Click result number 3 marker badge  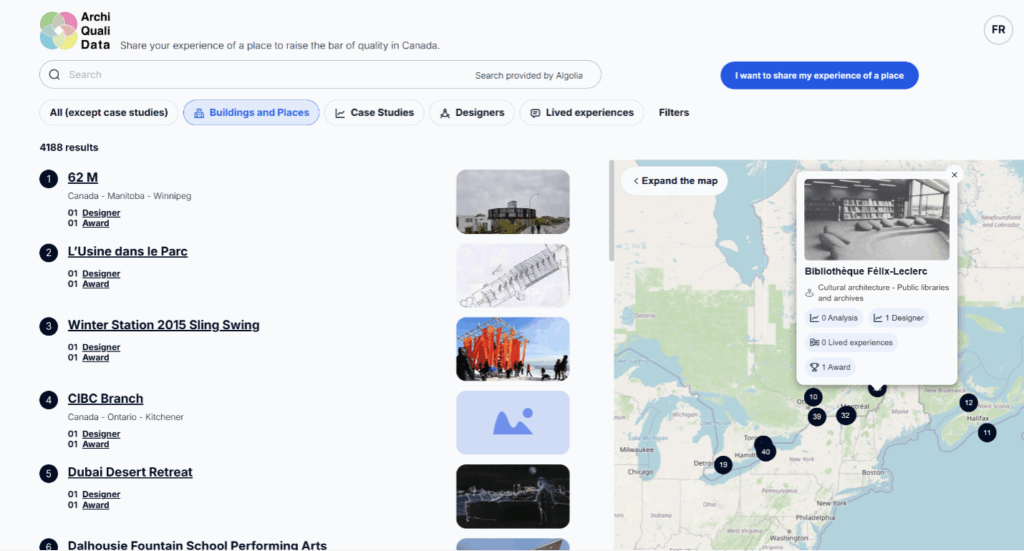pyautogui.click(x=48, y=326)
